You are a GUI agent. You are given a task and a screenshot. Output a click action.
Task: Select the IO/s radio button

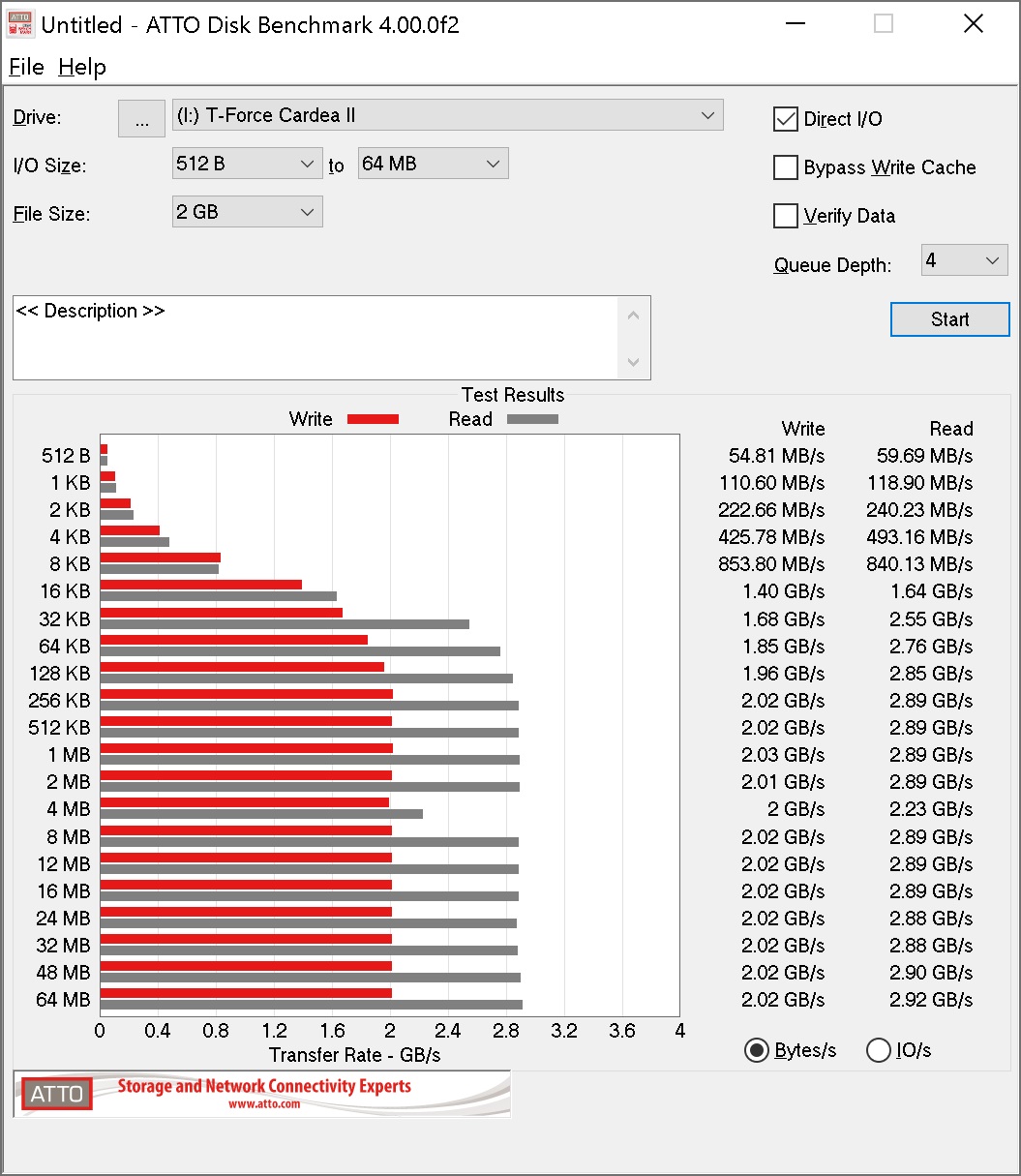point(878,1050)
